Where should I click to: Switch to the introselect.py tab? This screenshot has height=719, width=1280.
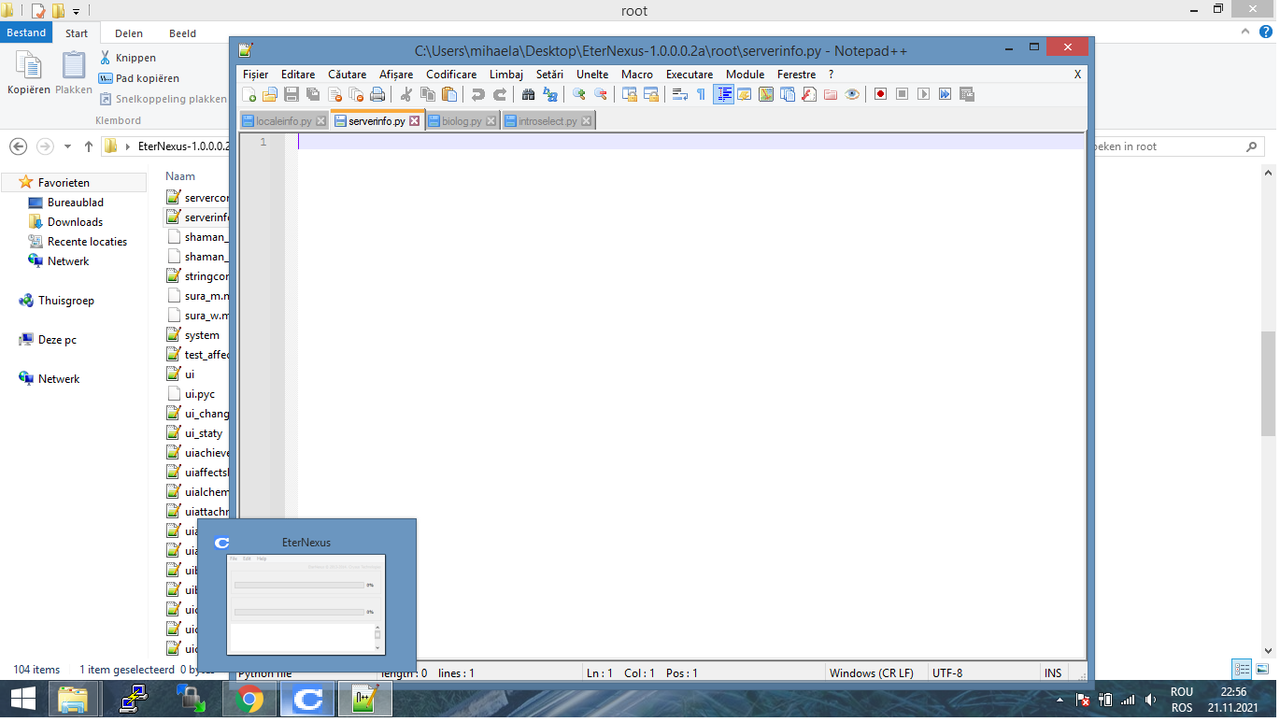coord(547,121)
